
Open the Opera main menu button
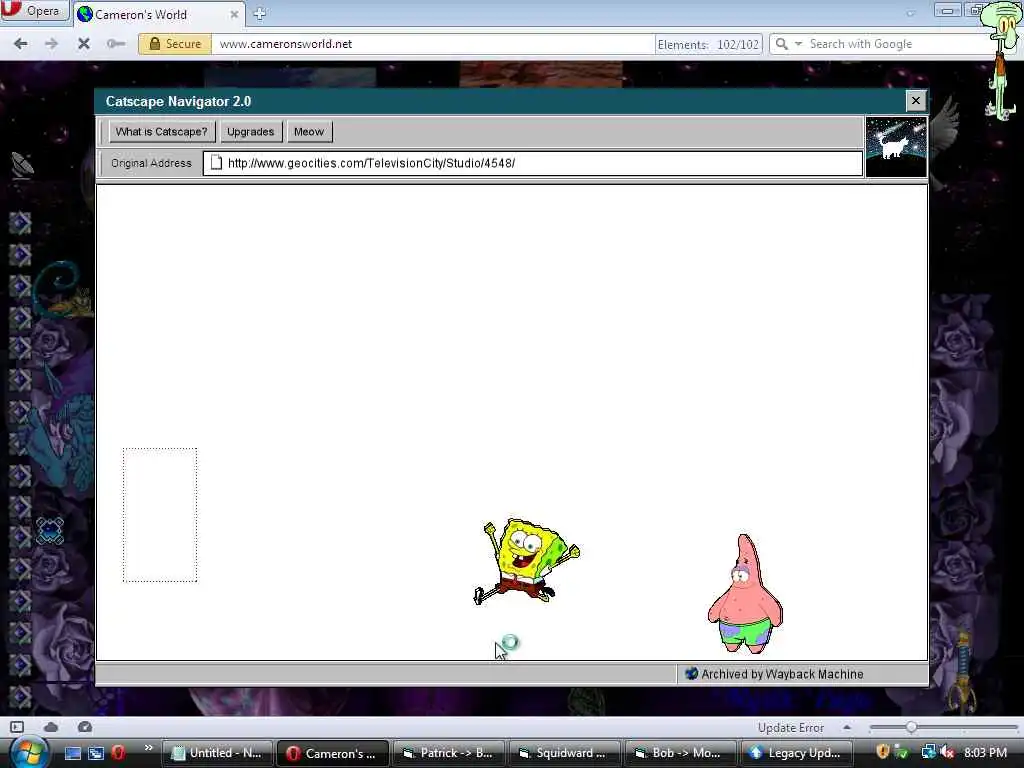[x=35, y=11]
